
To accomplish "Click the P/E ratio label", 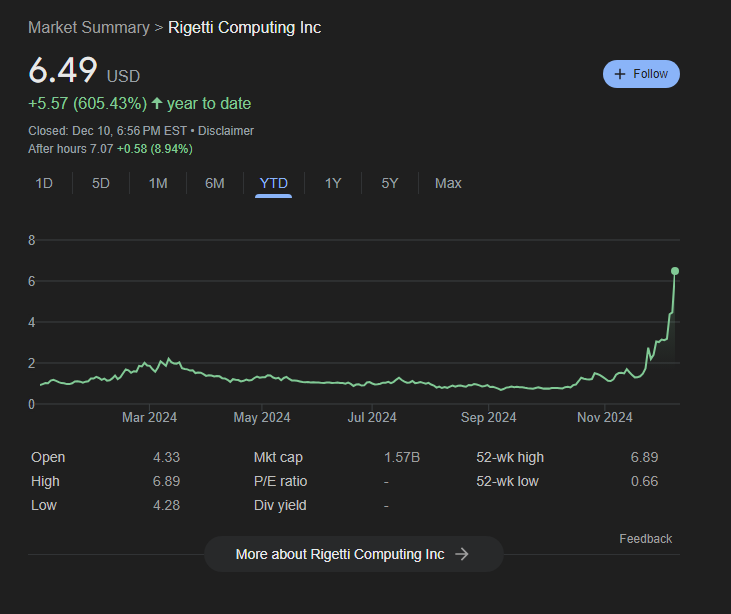I will (x=280, y=481).
